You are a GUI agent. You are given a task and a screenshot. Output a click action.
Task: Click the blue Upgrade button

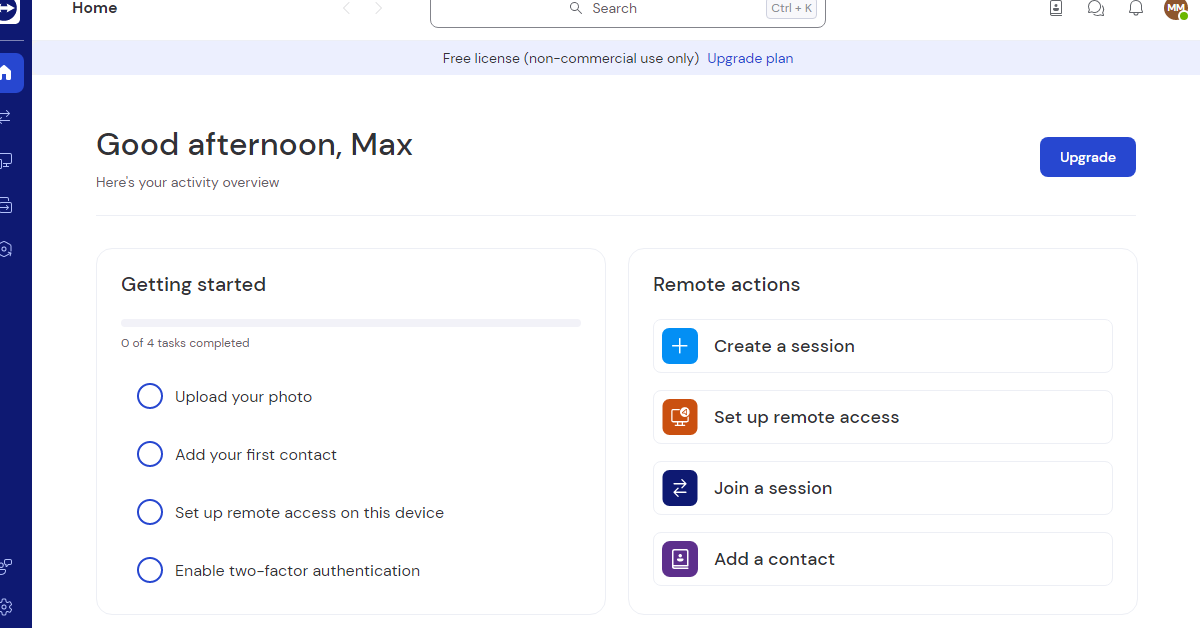pos(1088,157)
